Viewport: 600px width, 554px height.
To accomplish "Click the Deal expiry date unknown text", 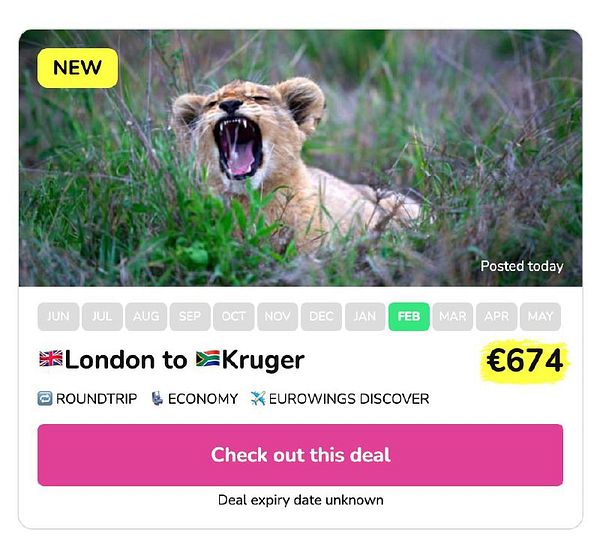I will [300, 500].
